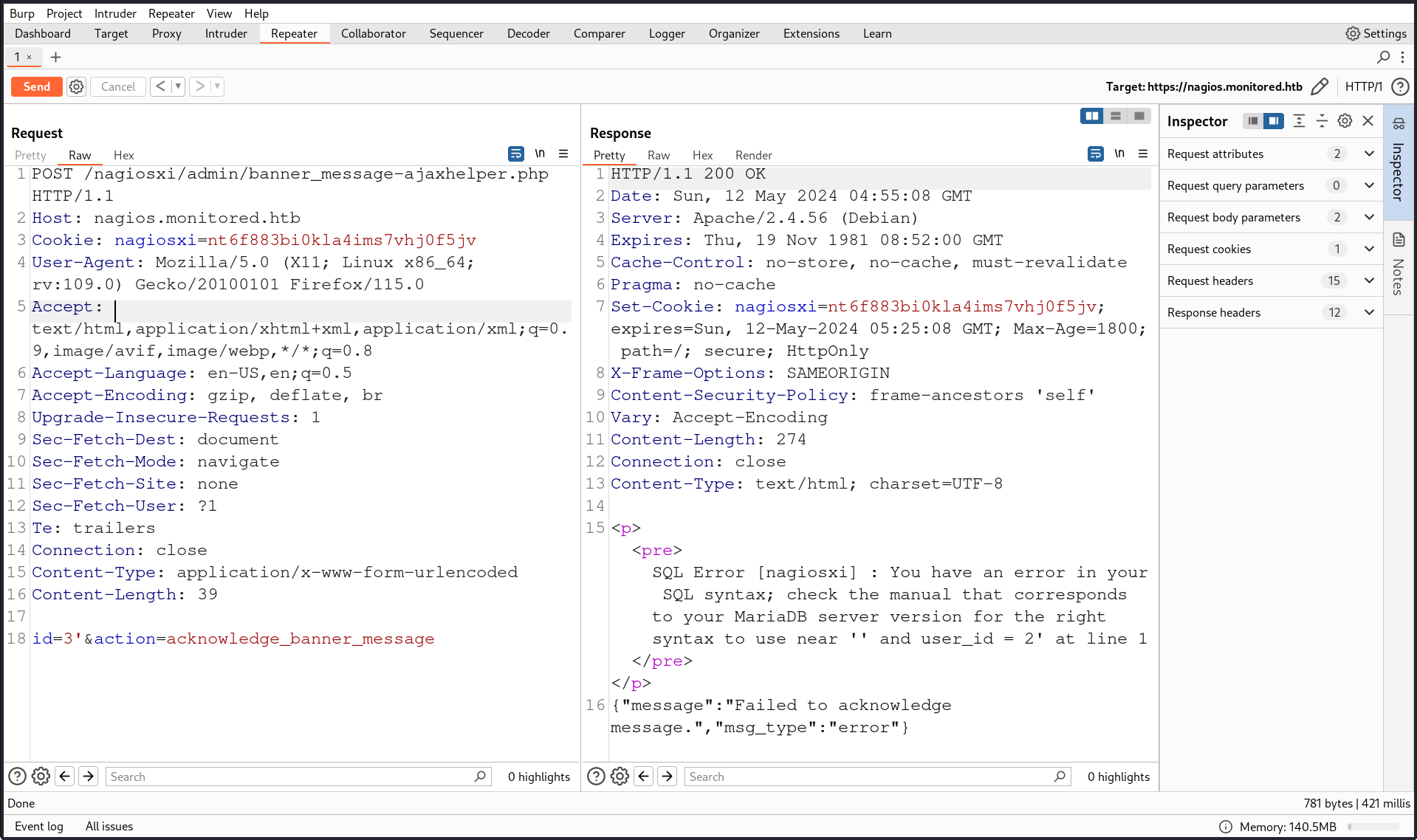Open request search settings gear
The image size is (1417, 840).
[41, 777]
